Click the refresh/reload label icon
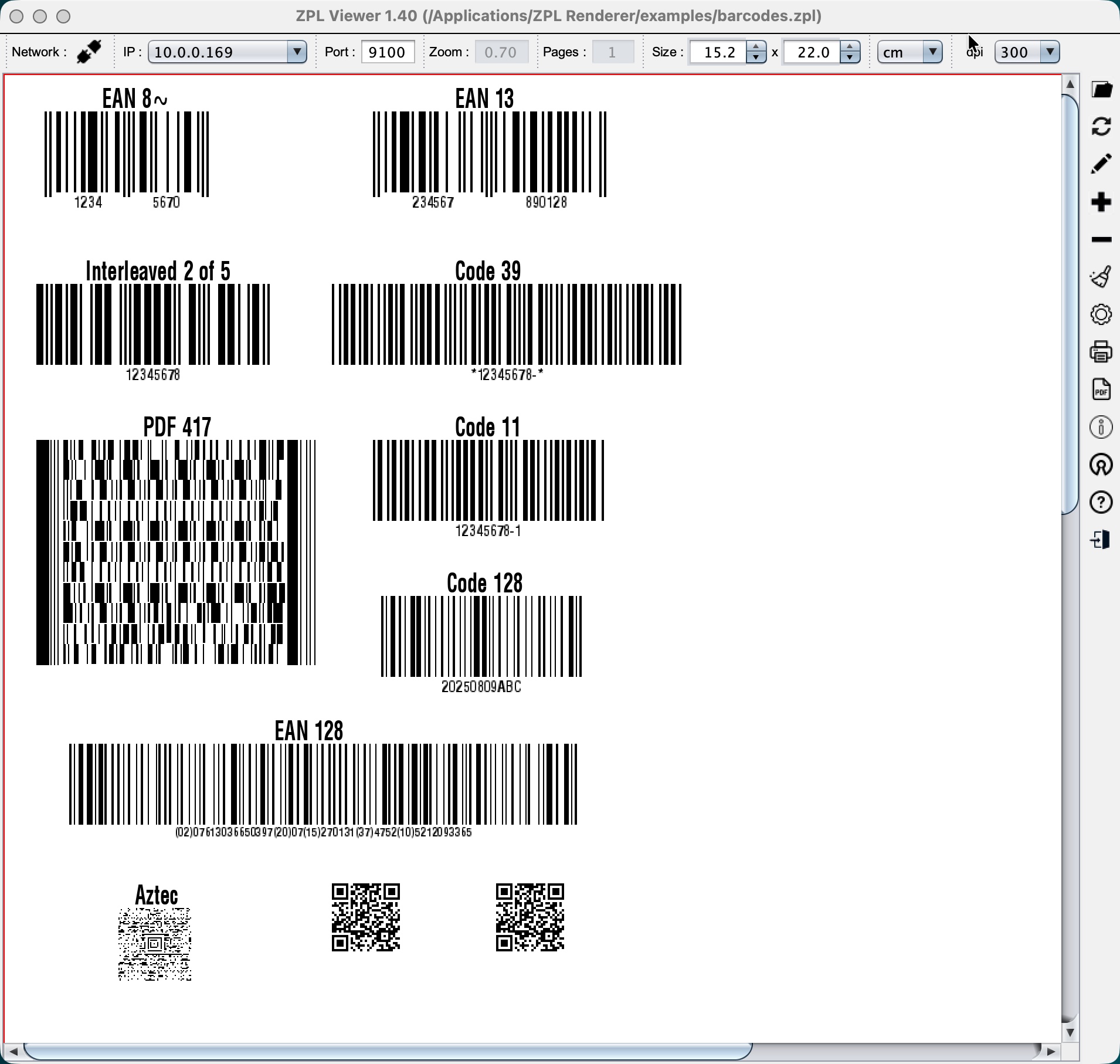This screenshot has width=1120, height=1064. (x=1101, y=127)
